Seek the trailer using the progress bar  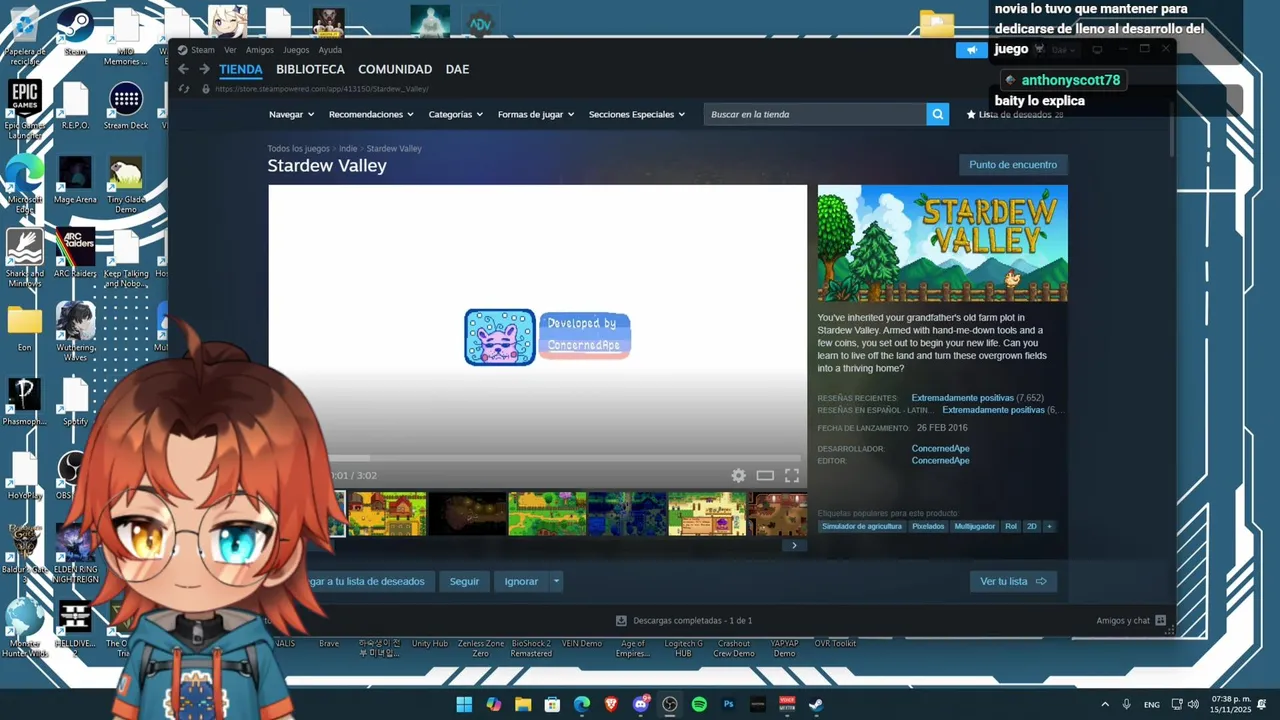point(564,459)
